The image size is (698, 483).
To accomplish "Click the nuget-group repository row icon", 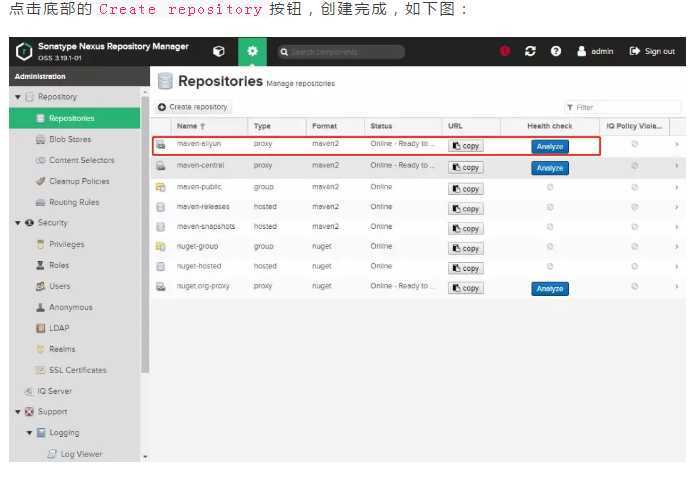I will [161, 246].
